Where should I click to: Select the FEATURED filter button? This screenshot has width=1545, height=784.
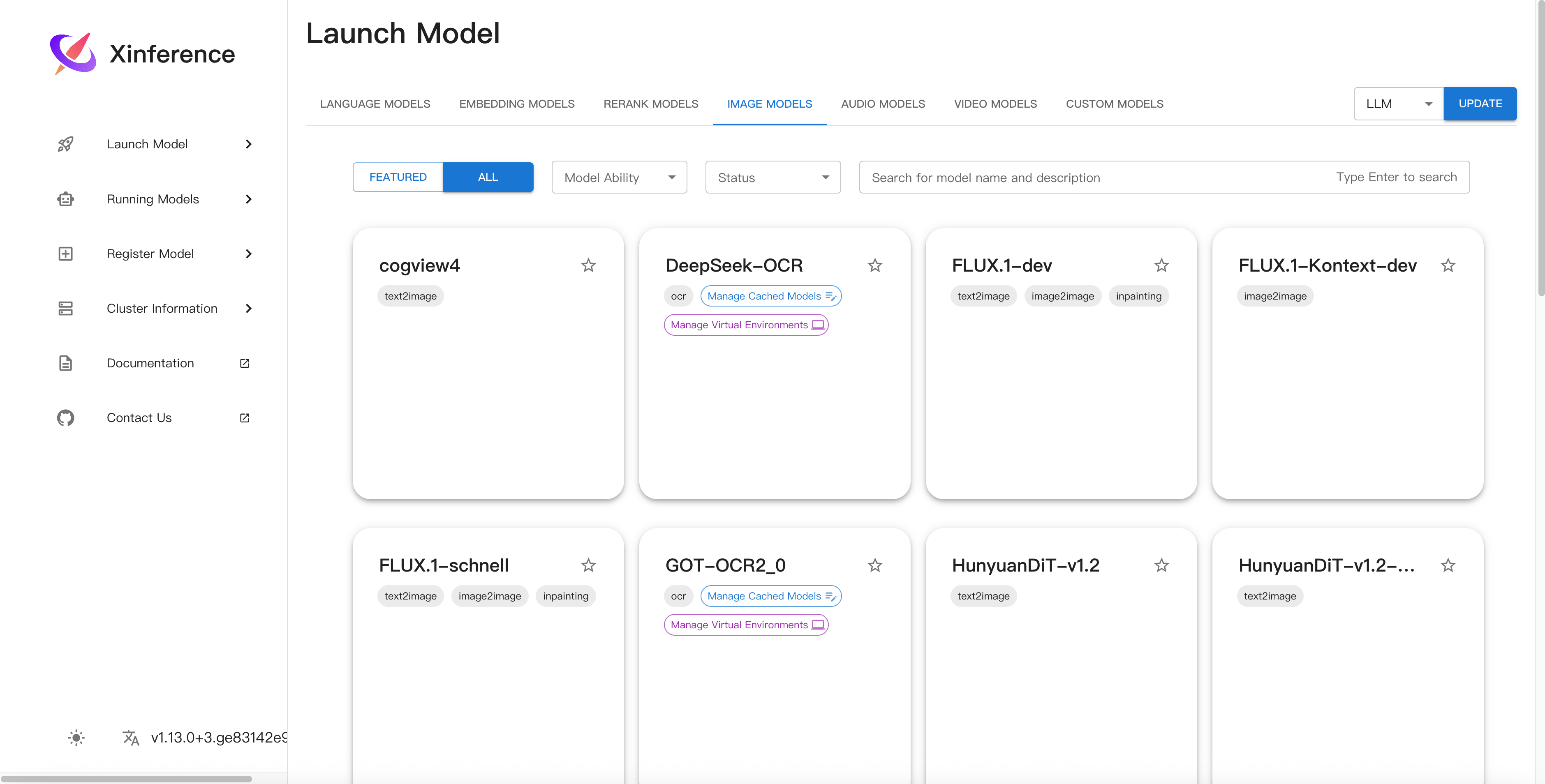[x=398, y=177]
